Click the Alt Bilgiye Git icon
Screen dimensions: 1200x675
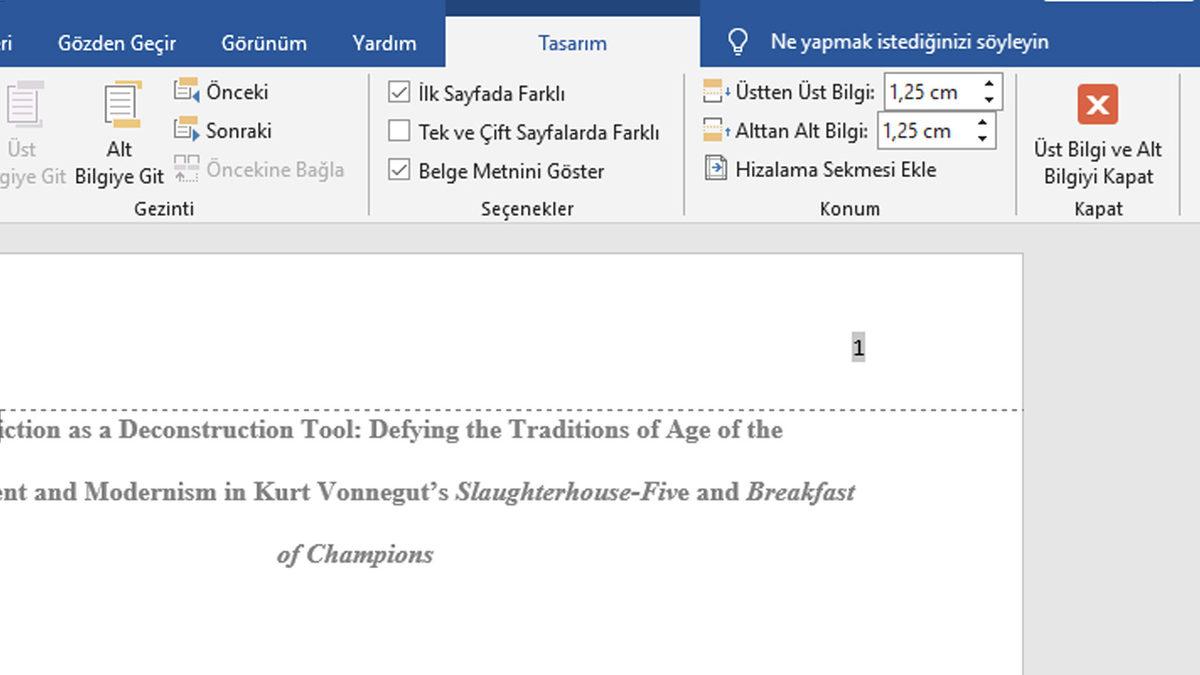(121, 106)
